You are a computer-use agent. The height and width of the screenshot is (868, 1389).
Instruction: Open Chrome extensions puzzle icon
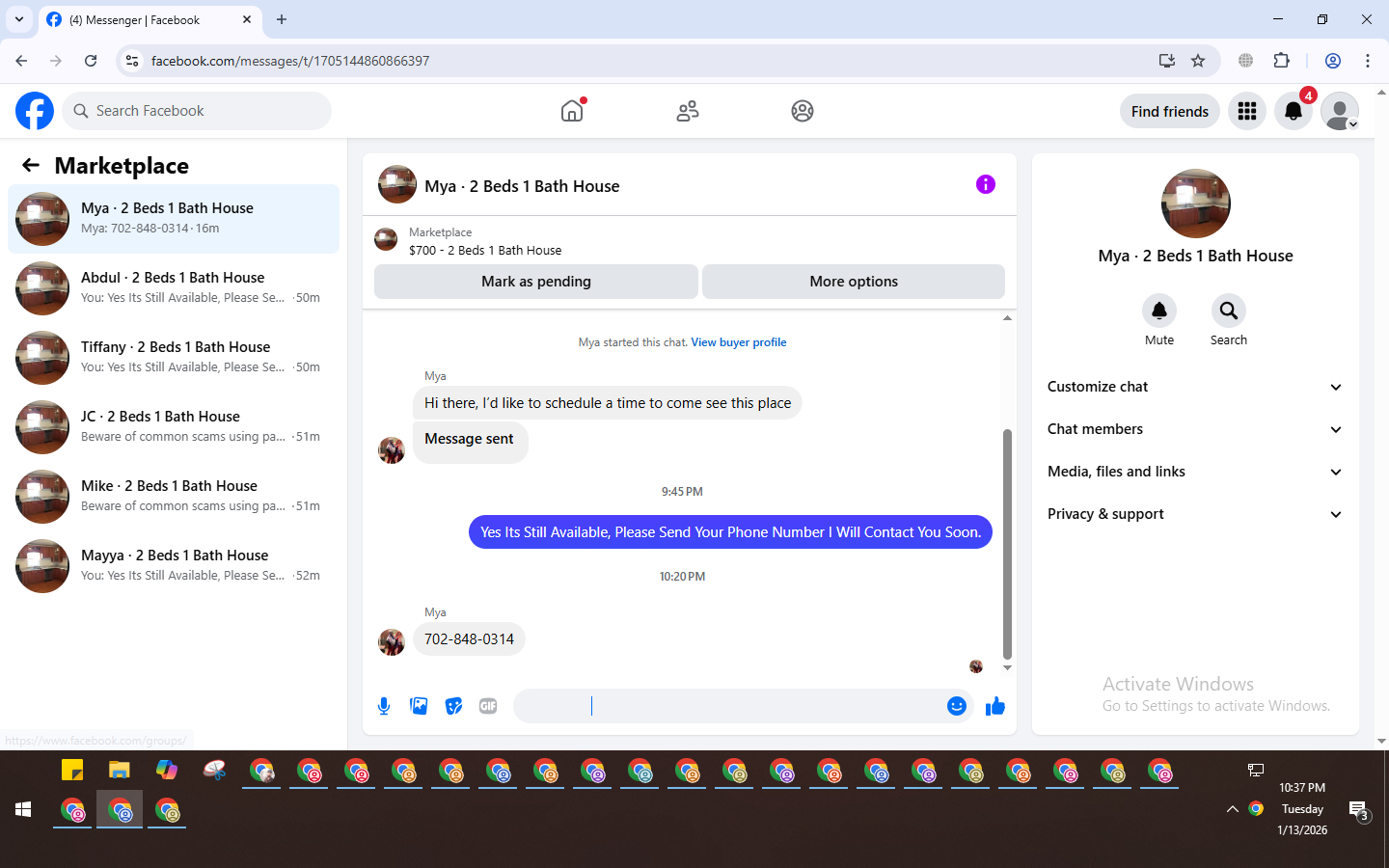[x=1281, y=61]
